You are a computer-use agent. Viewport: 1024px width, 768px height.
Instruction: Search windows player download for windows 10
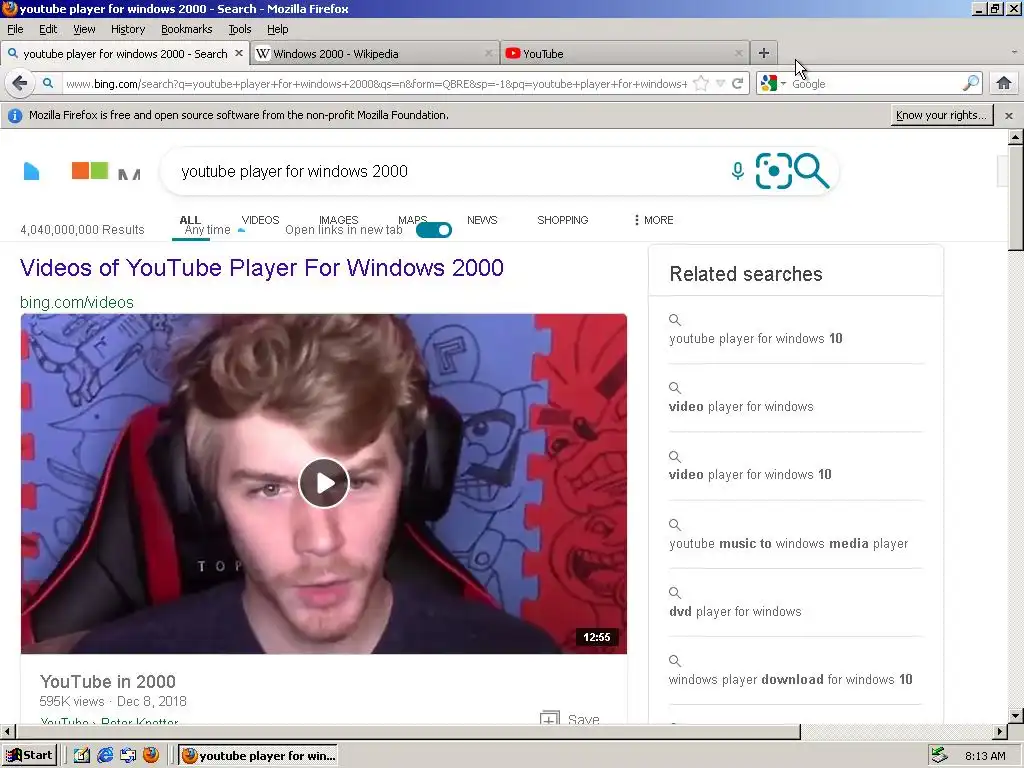pyautogui.click(x=790, y=679)
